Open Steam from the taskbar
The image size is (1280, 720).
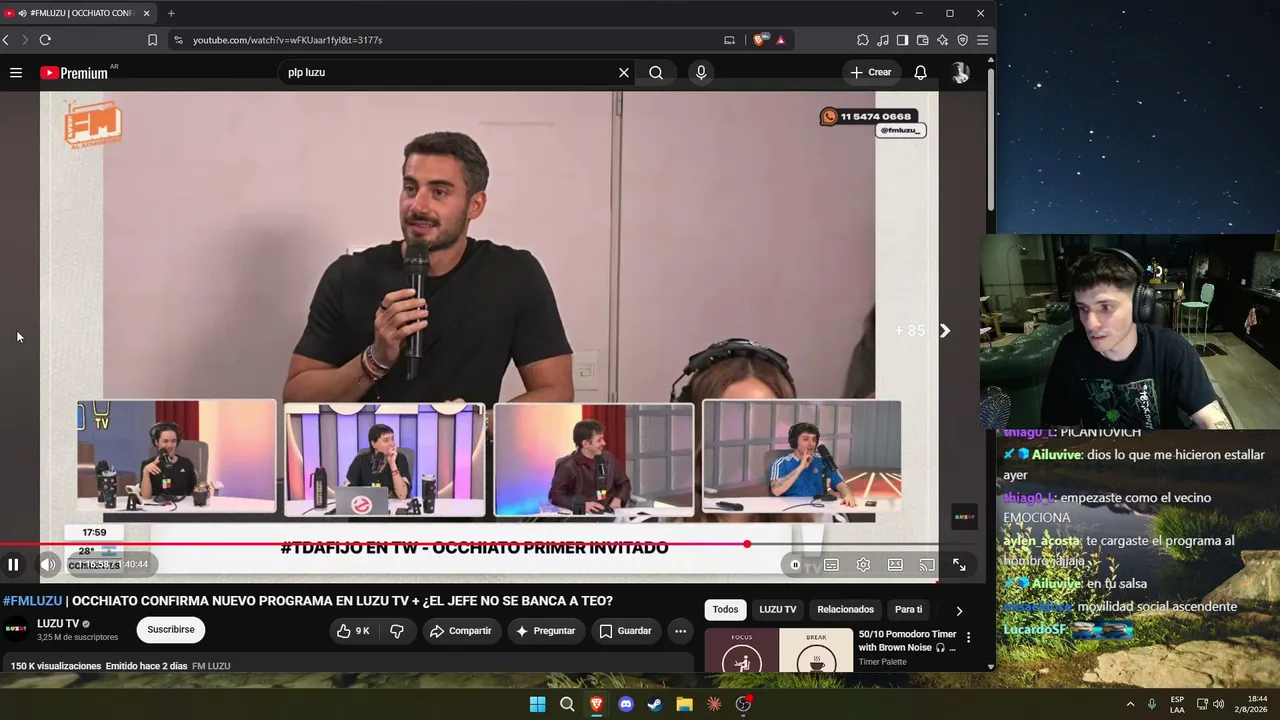point(655,704)
